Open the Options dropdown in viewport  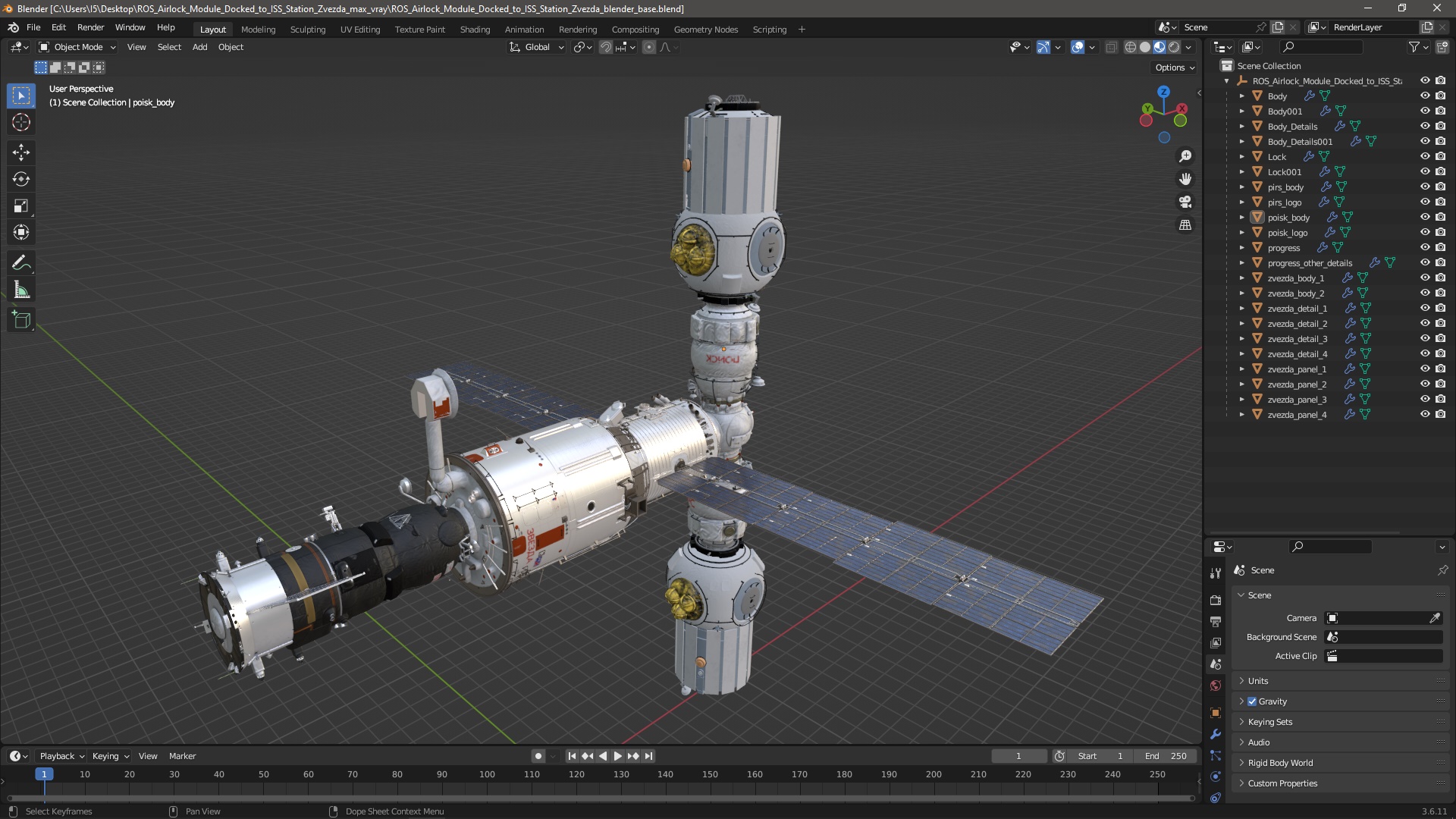[1175, 67]
